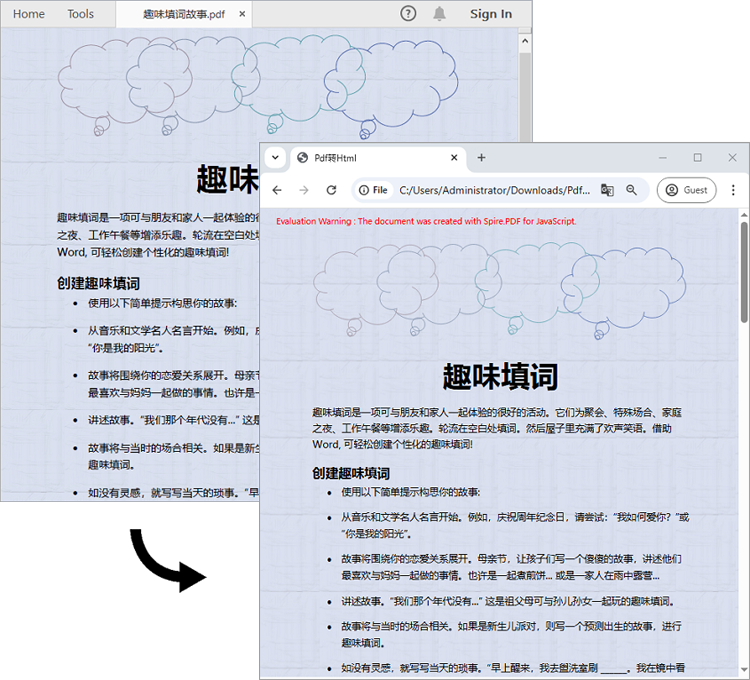
Task: Click bullet starting 从音乐和文学名人名言开始 in browser
Action: click(x=515, y=525)
